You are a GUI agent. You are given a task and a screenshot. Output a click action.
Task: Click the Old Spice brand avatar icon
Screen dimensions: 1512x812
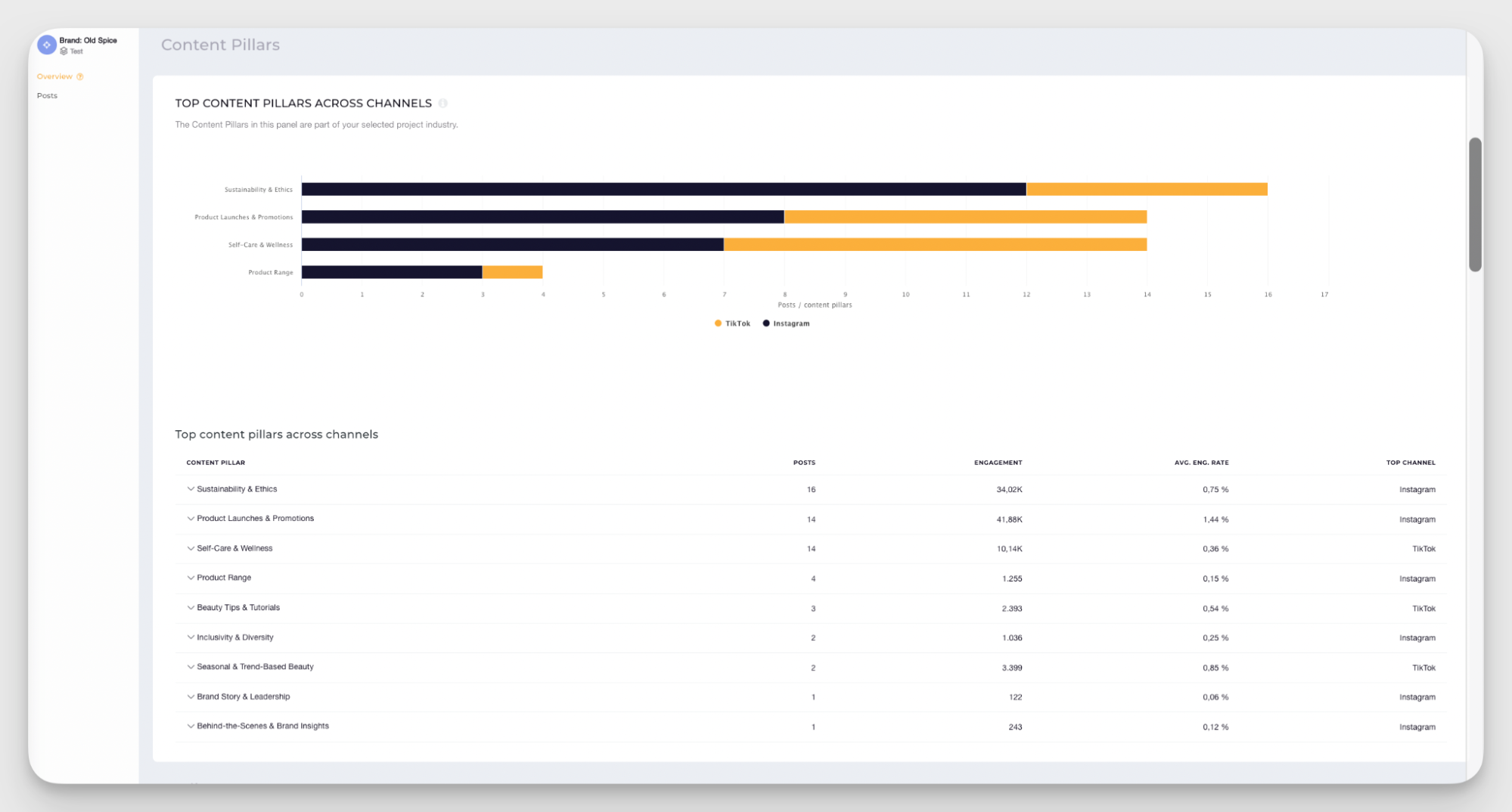(46, 45)
